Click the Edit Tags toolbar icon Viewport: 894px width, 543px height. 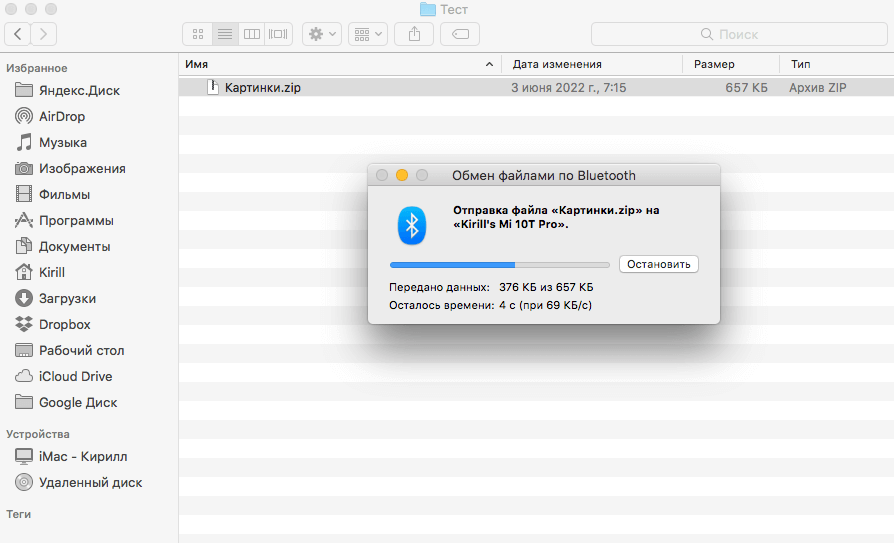(460, 34)
